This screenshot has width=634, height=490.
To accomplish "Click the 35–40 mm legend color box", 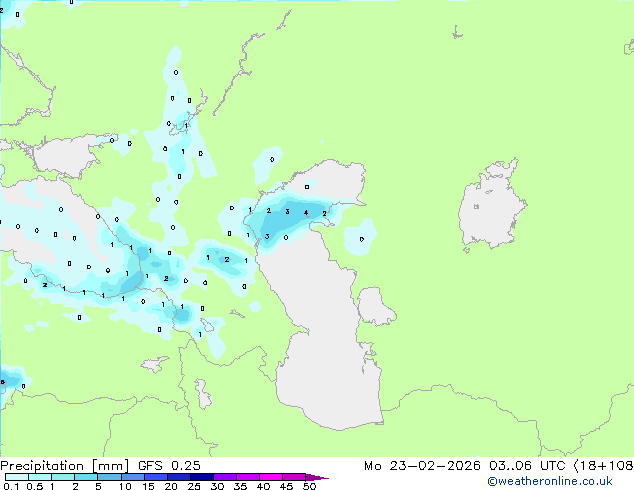I will (247, 477).
